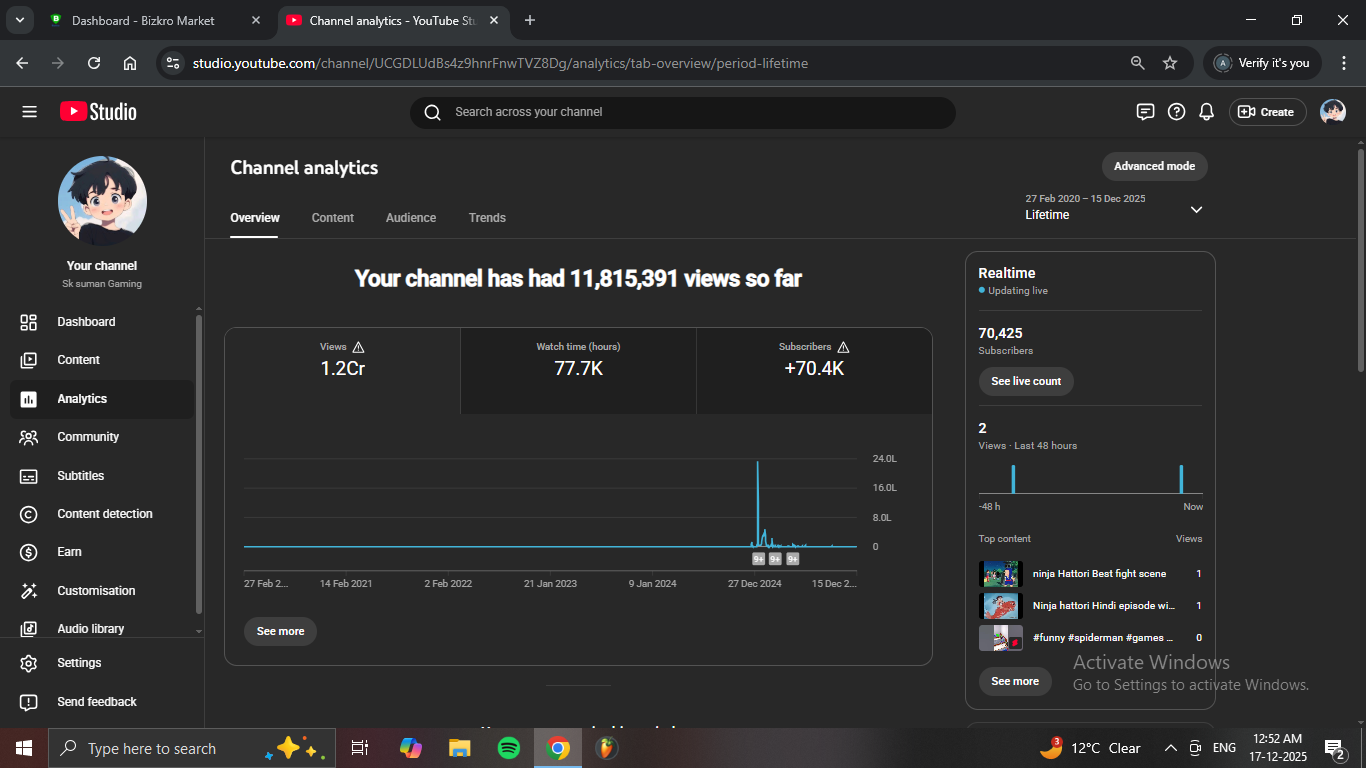The width and height of the screenshot is (1366, 768).
Task: Open the hamburger navigation menu
Action: pos(29,112)
